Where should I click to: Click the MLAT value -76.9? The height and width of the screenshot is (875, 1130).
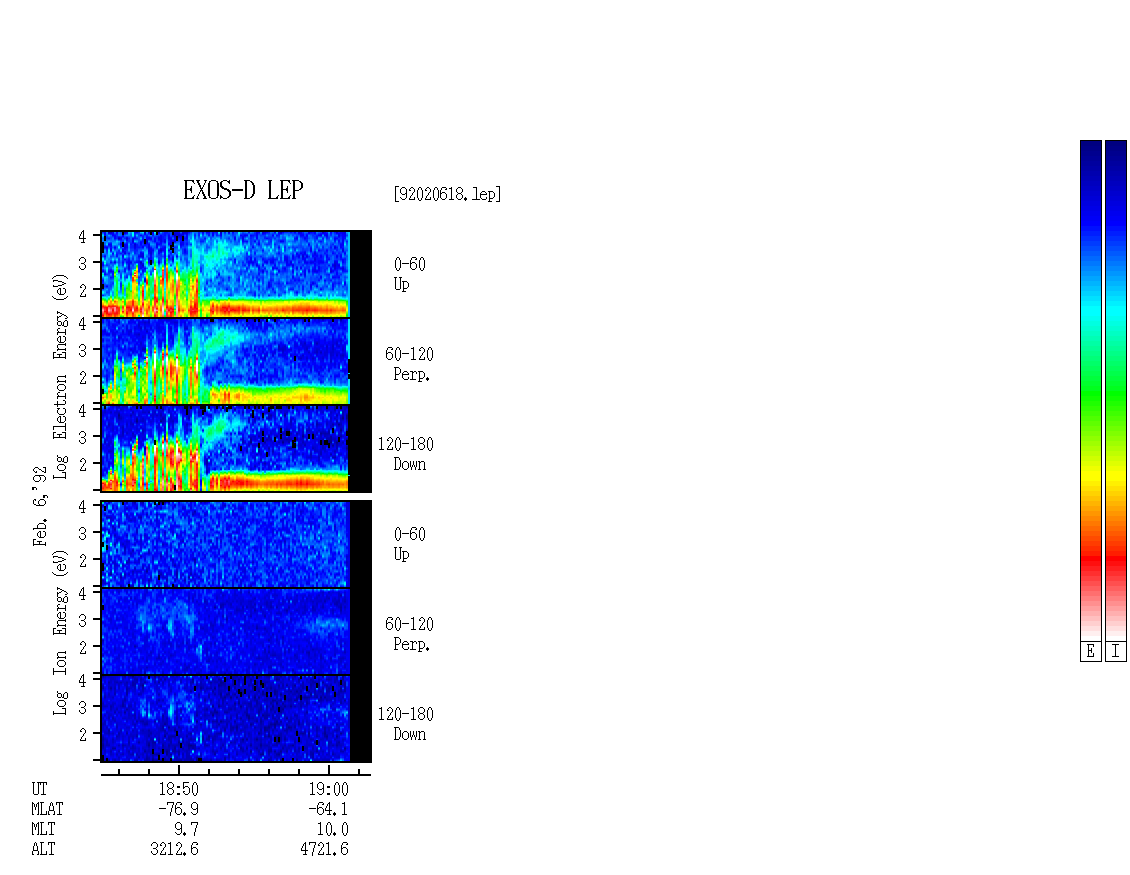[179, 809]
